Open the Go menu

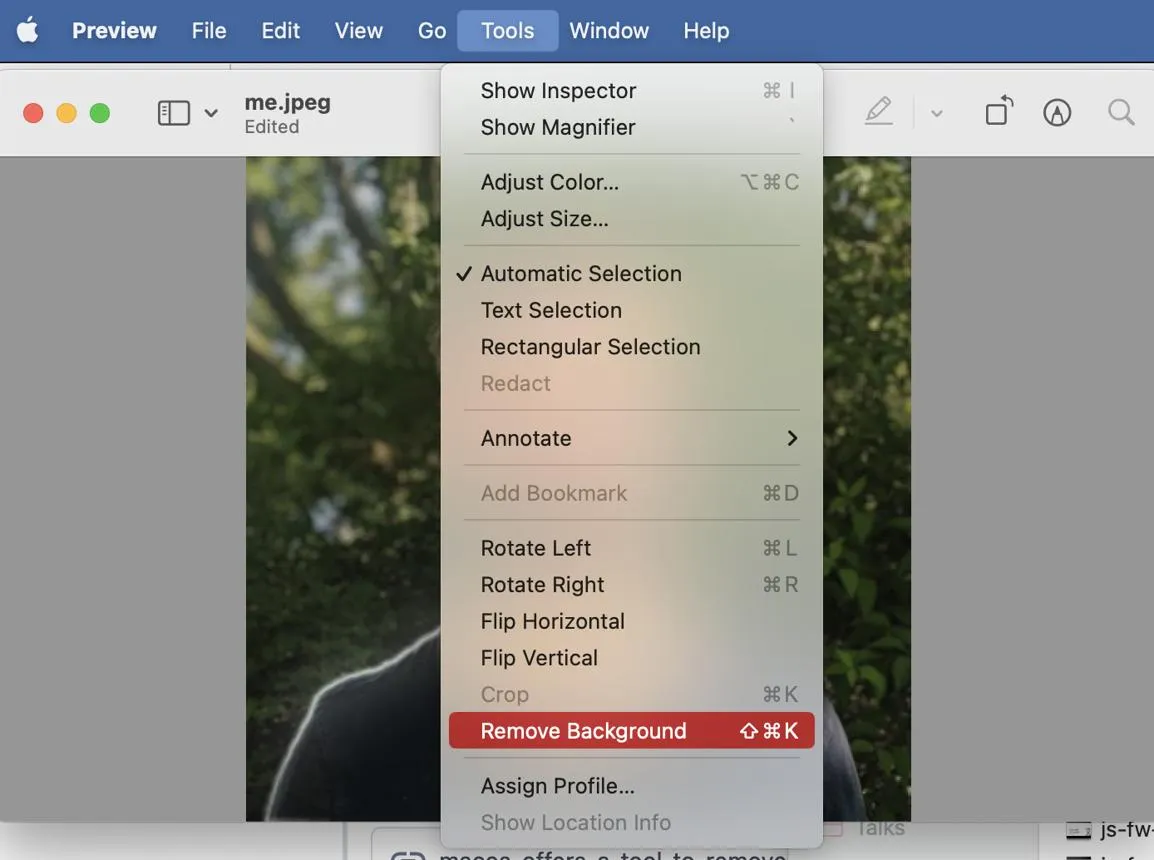(x=432, y=31)
